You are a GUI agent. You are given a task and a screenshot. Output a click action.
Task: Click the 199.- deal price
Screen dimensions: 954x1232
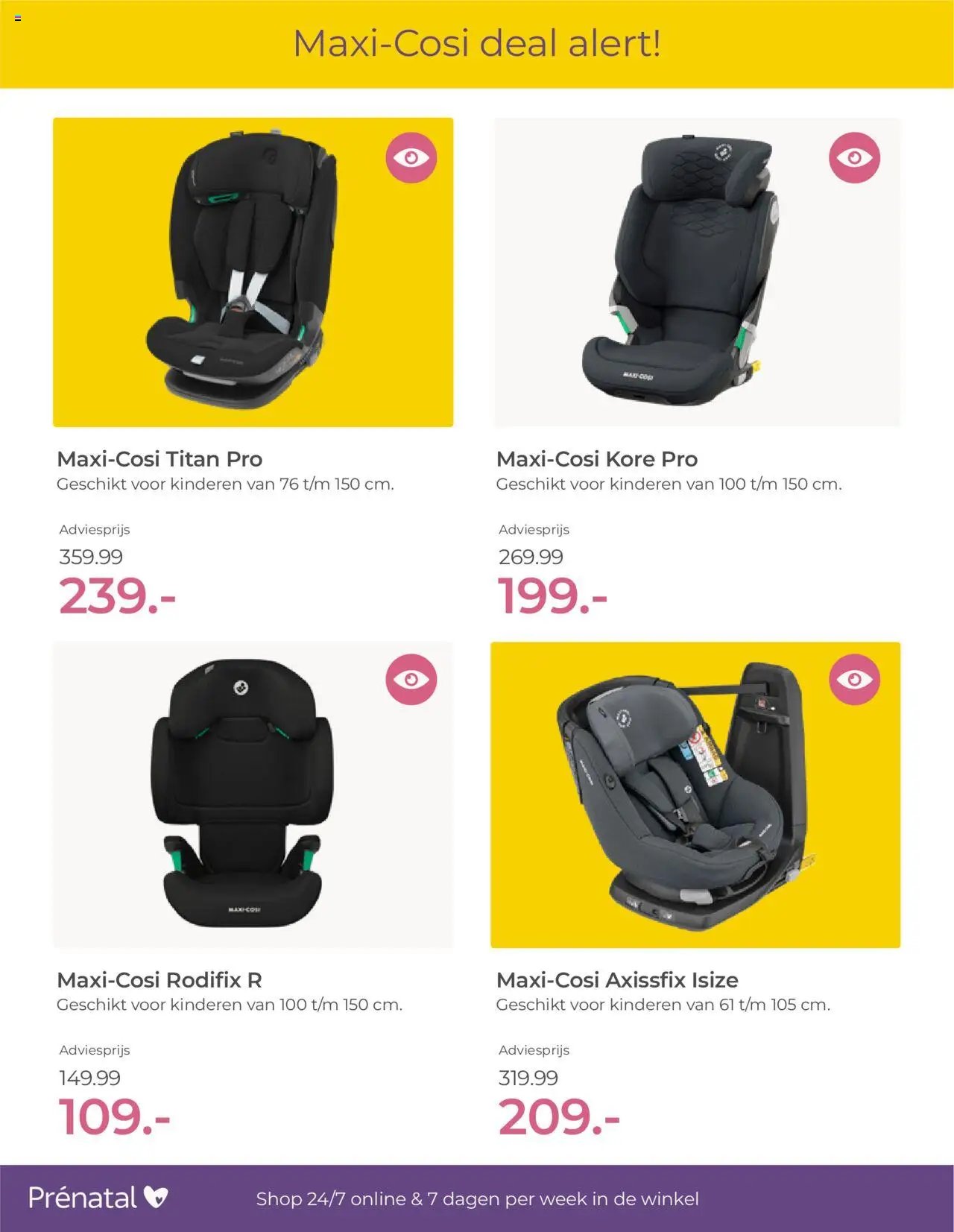[x=552, y=596]
